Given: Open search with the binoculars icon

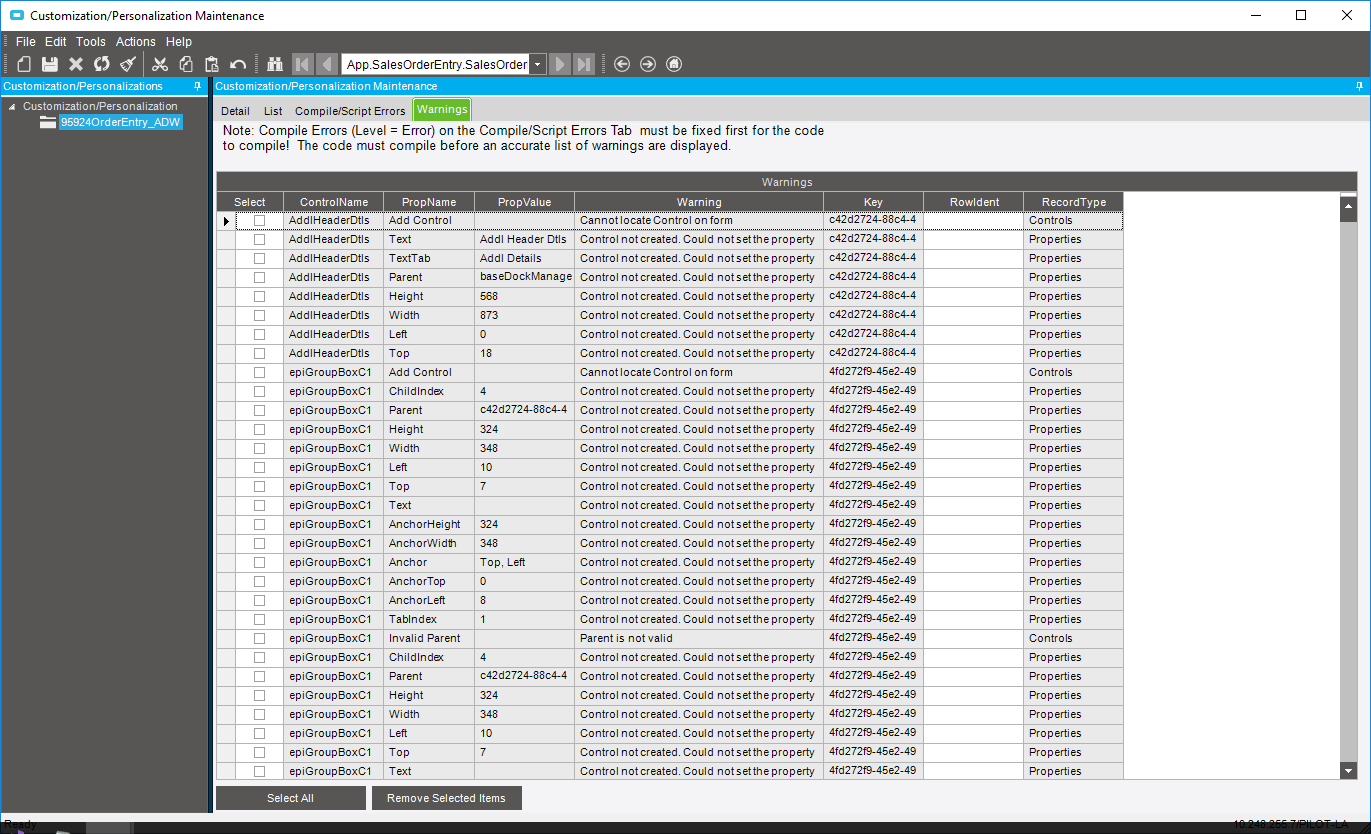Looking at the screenshot, I should point(276,64).
